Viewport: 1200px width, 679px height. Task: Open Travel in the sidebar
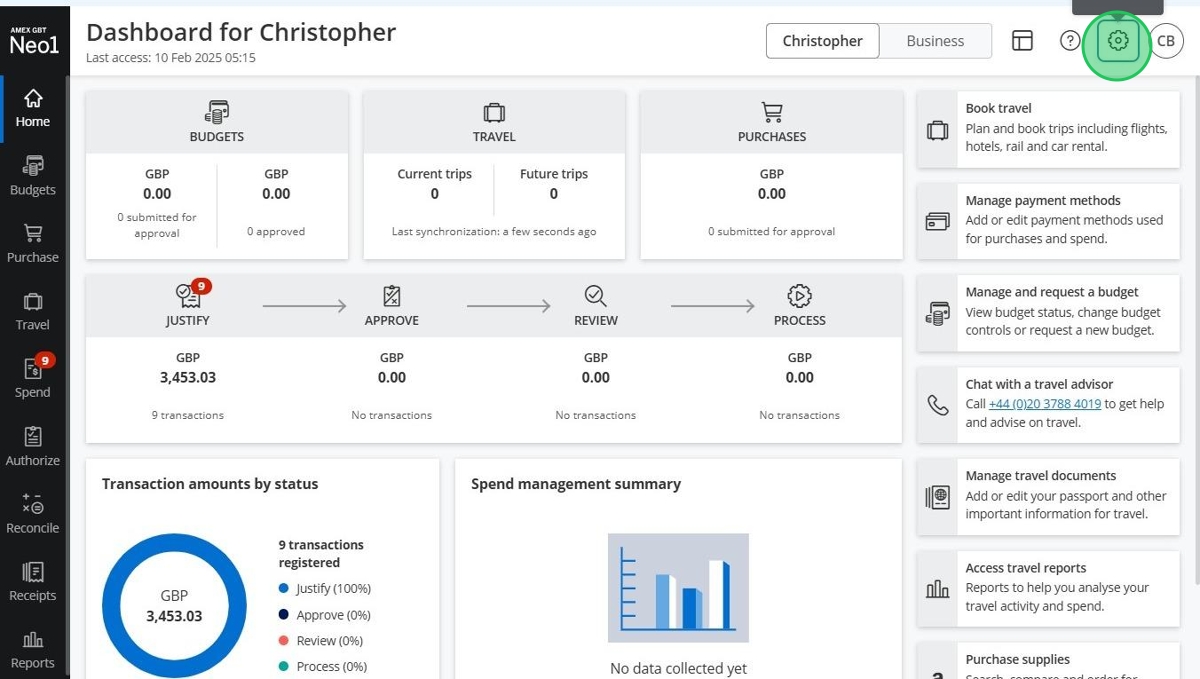tap(33, 311)
